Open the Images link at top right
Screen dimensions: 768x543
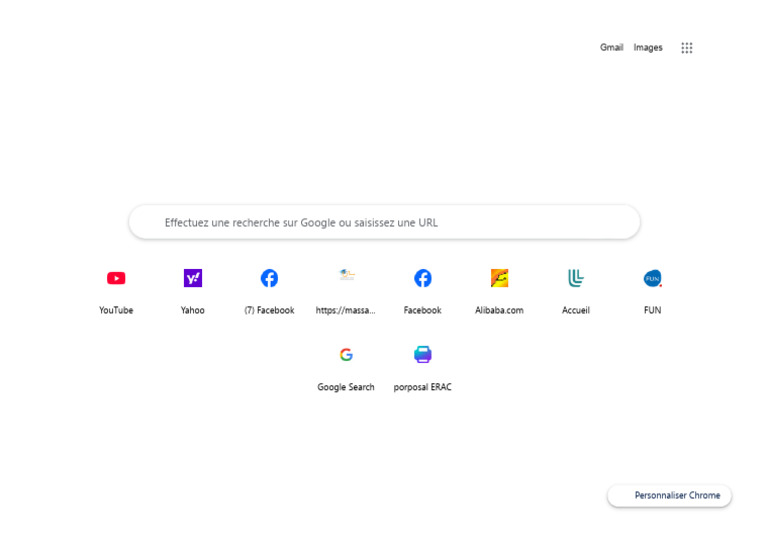pos(648,48)
